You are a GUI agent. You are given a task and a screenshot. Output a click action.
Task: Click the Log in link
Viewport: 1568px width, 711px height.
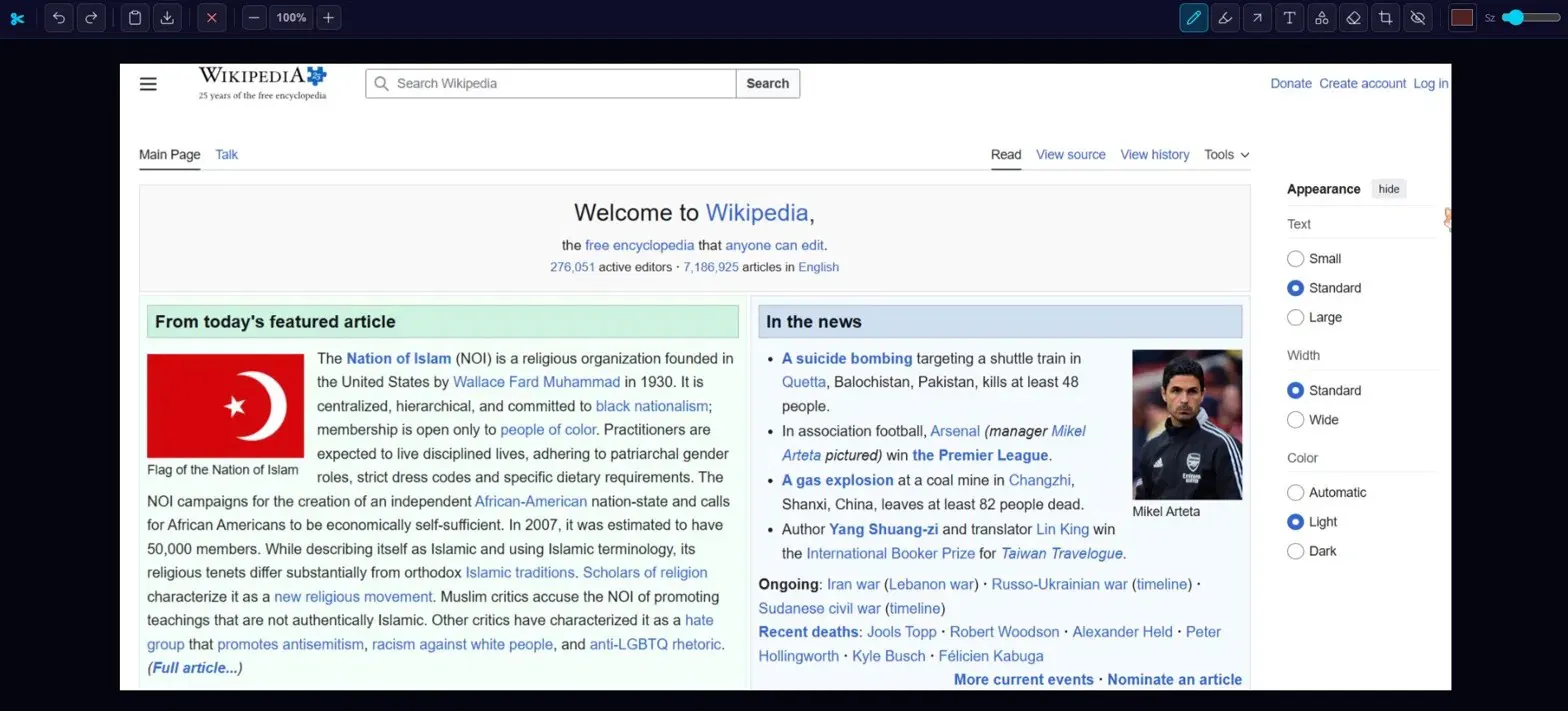1430,84
